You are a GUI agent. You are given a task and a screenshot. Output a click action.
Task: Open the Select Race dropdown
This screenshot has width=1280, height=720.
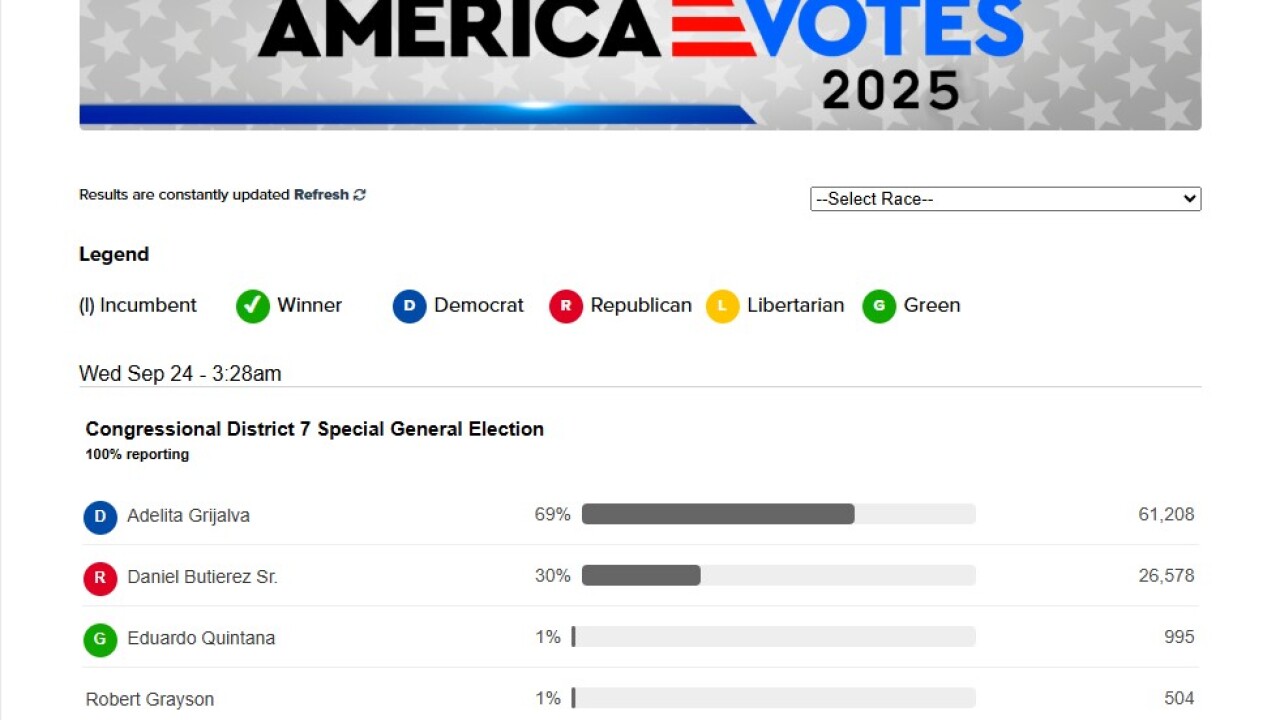pyautogui.click(x=1005, y=198)
